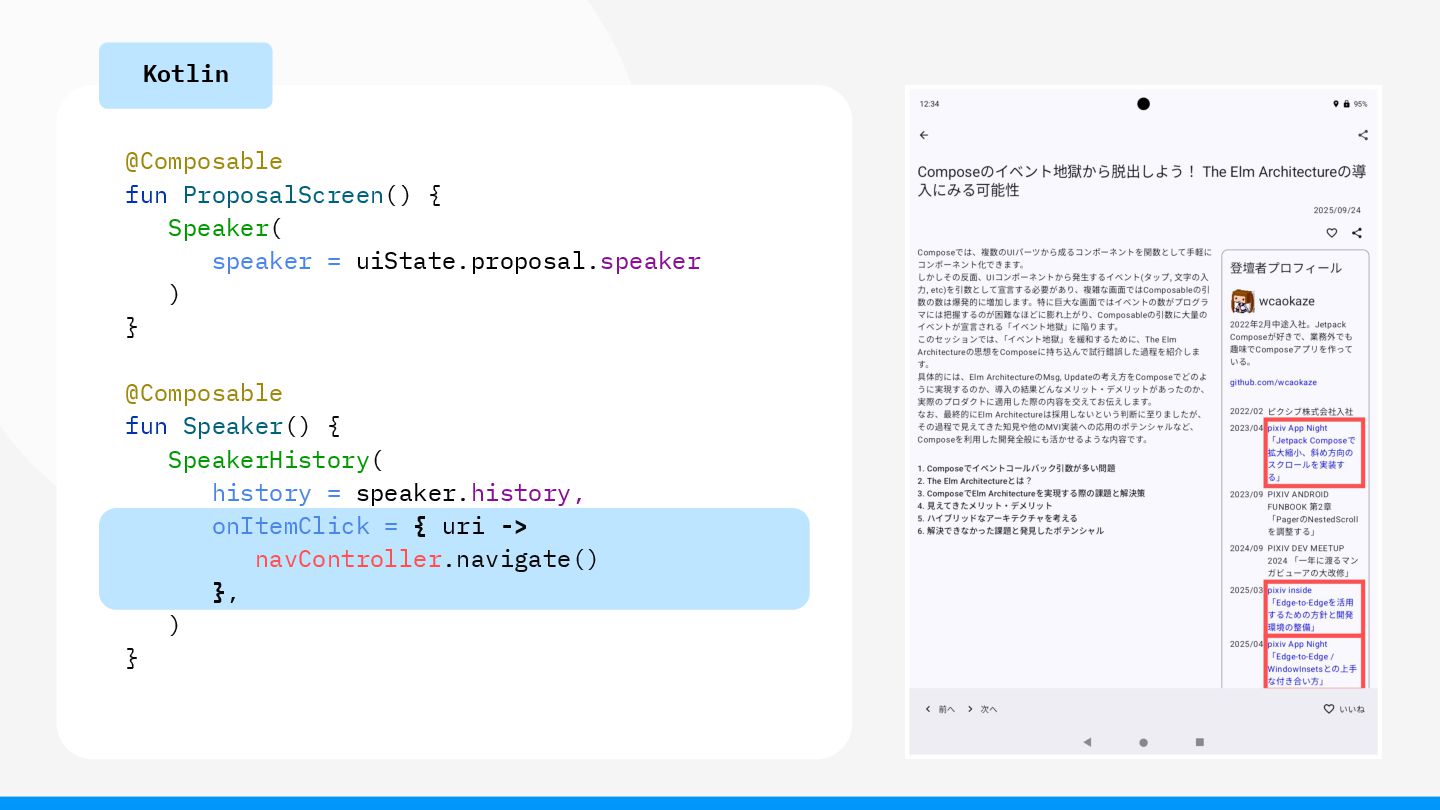Tap the heart icon below the date 2025/09/24

pos(1332,233)
